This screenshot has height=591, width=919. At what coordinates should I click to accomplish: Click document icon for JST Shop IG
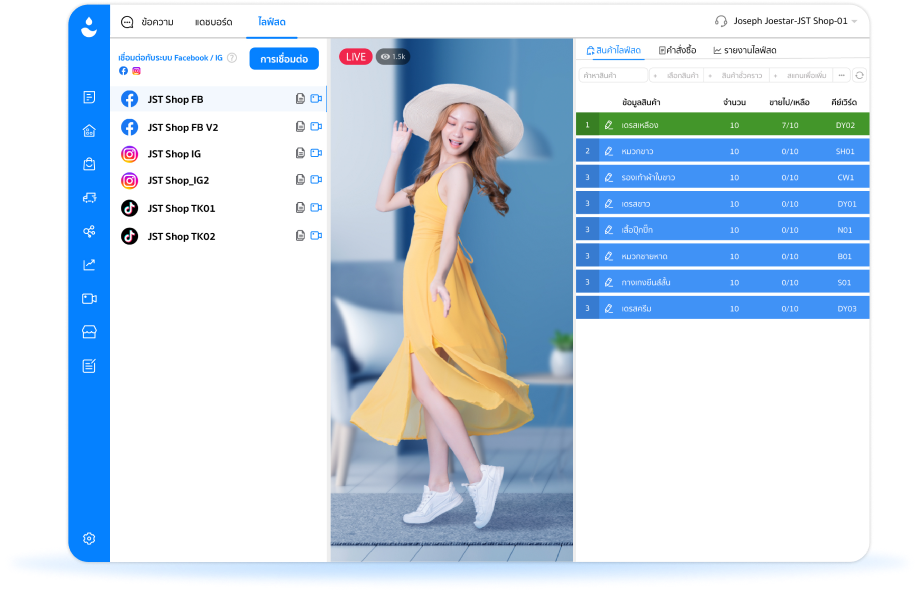click(x=300, y=153)
